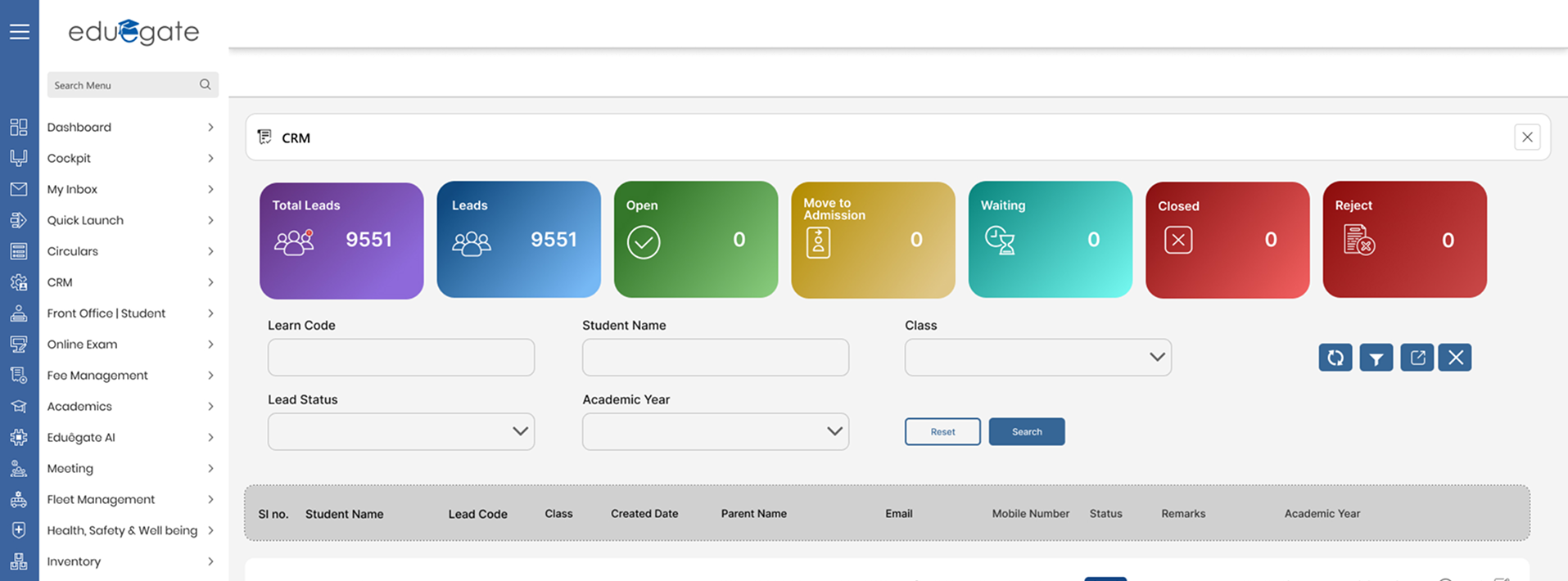The height and width of the screenshot is (581, 1568).
Task: Open the Lead Status dropdown
Action: pos(401,432)
